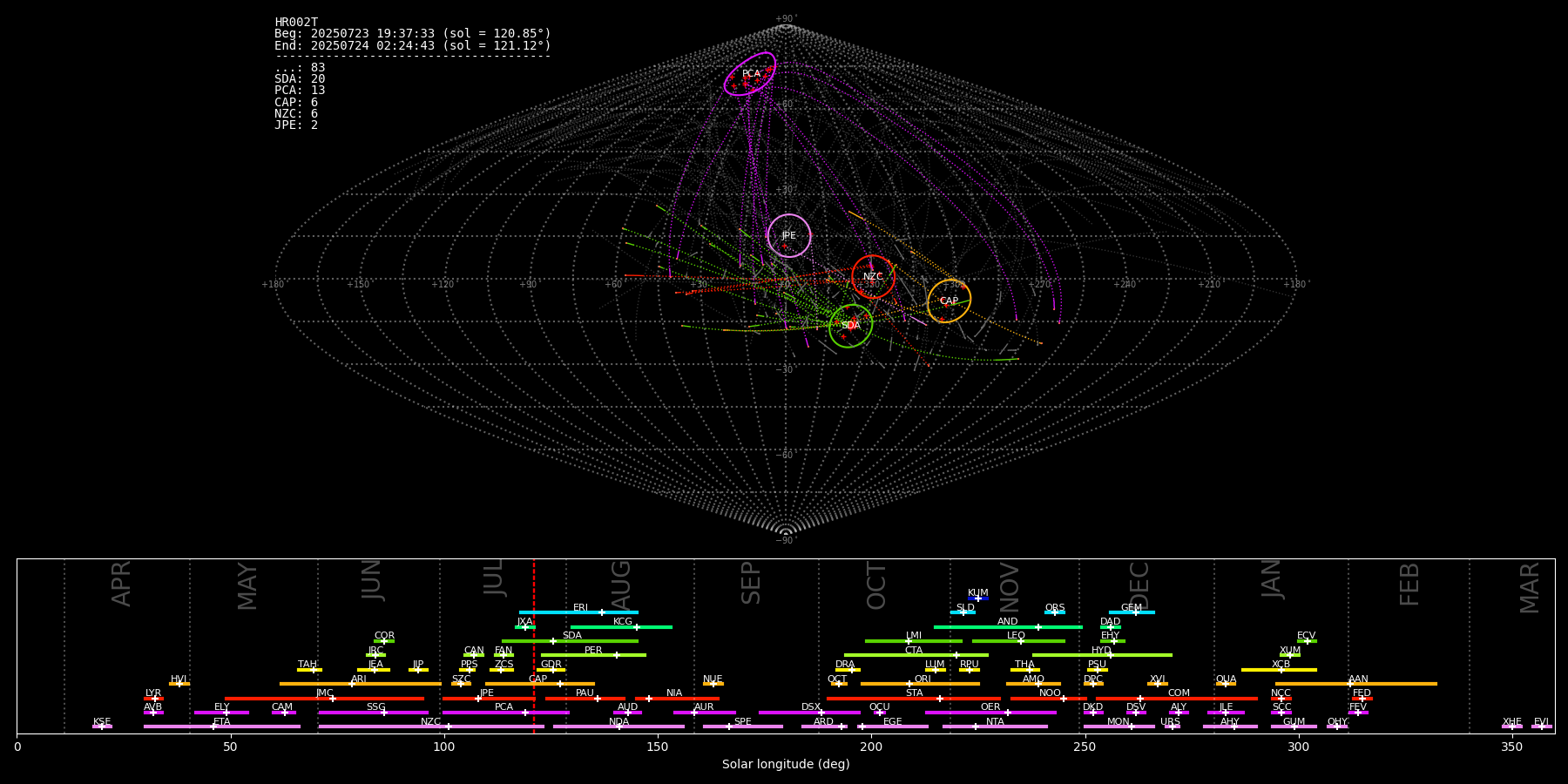The image size is (1568, 784).
Task: Select the JPE radiant circle on map
Action: 789,236
